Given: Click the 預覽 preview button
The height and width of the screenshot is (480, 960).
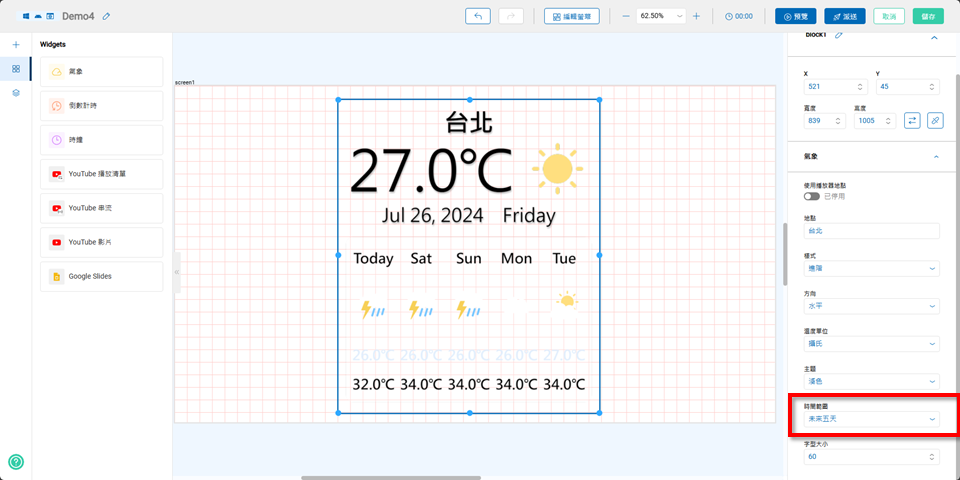Looking at the screenshot, I should tap(796, 16).
